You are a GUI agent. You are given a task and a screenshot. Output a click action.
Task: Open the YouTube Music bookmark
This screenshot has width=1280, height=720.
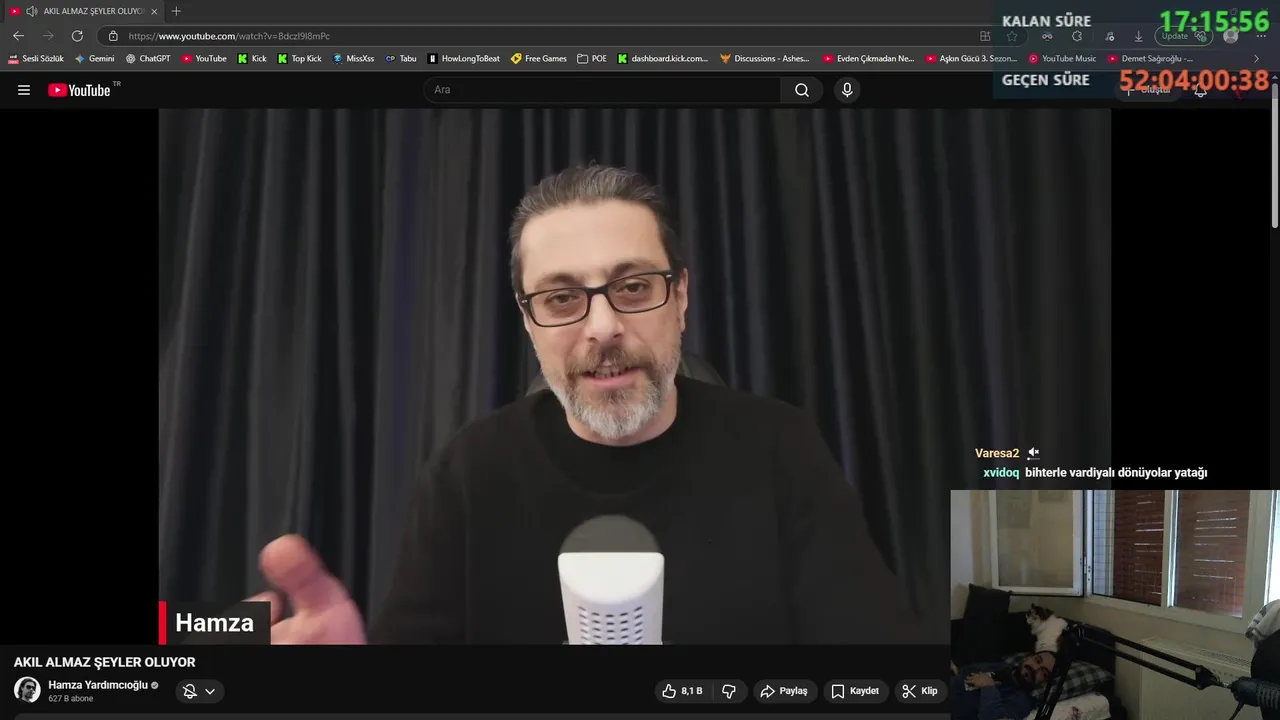click(x=1062, y=59)
